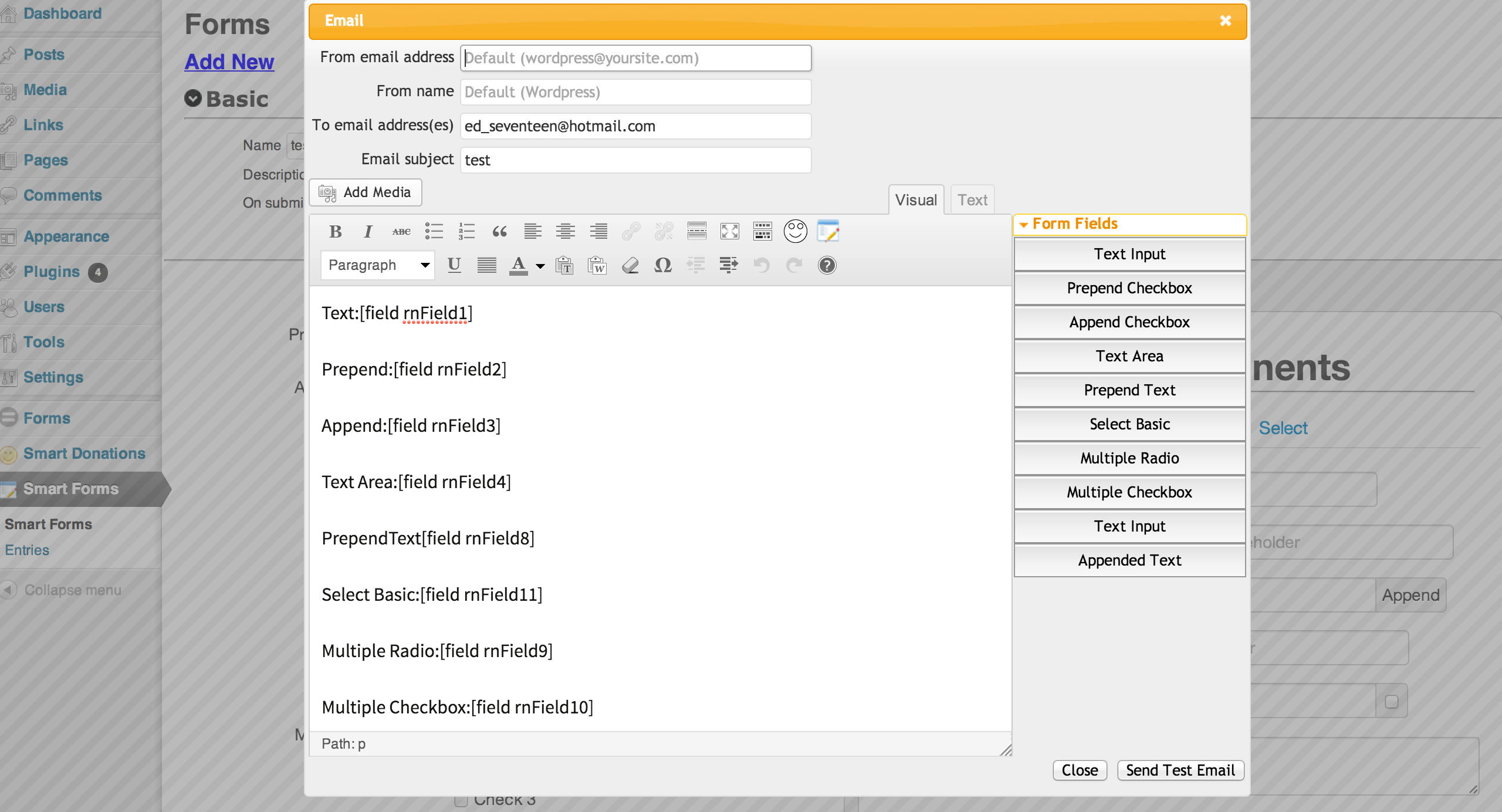
Task: Toggle fullscreen editor mode
Action: (729, 232)
